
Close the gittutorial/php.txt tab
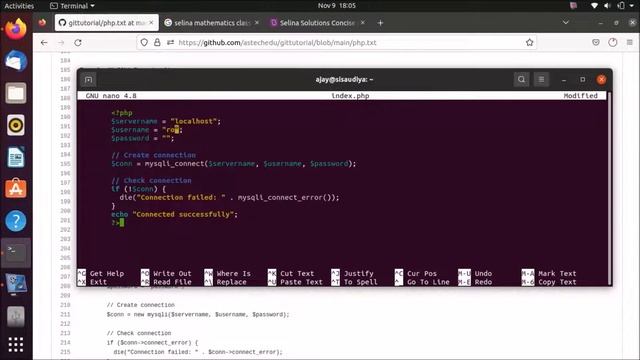pyautogui.click(x=151, y=23)
